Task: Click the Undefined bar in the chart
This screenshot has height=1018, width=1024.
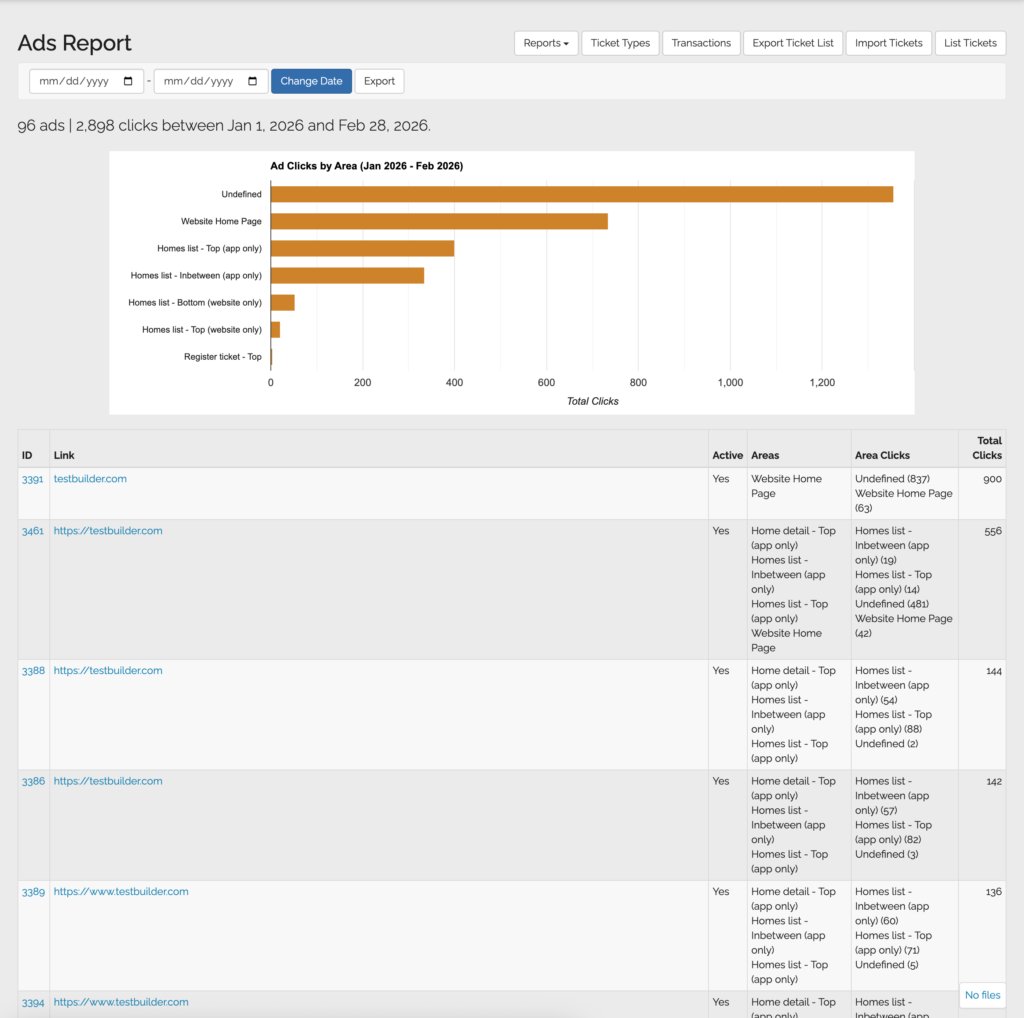Action: coord(581,194)
